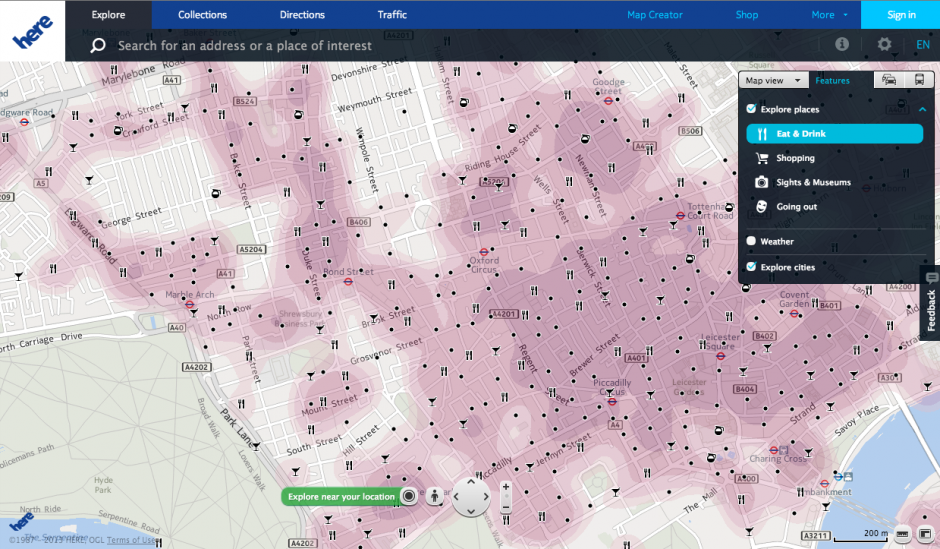Image resolution: width=940 pixels, height=549 pixels.
Task: Pan the map left with the arrow
Action: coord(456,496)
